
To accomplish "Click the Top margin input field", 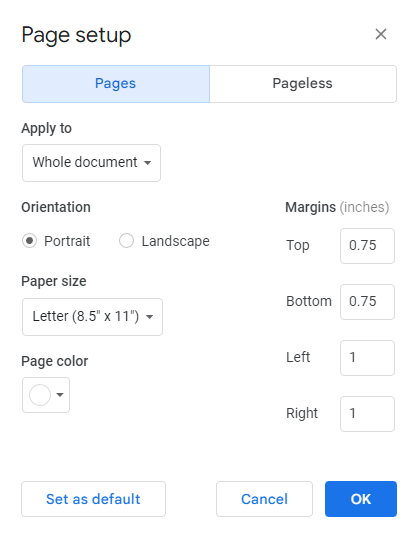I will click(368, 246).
